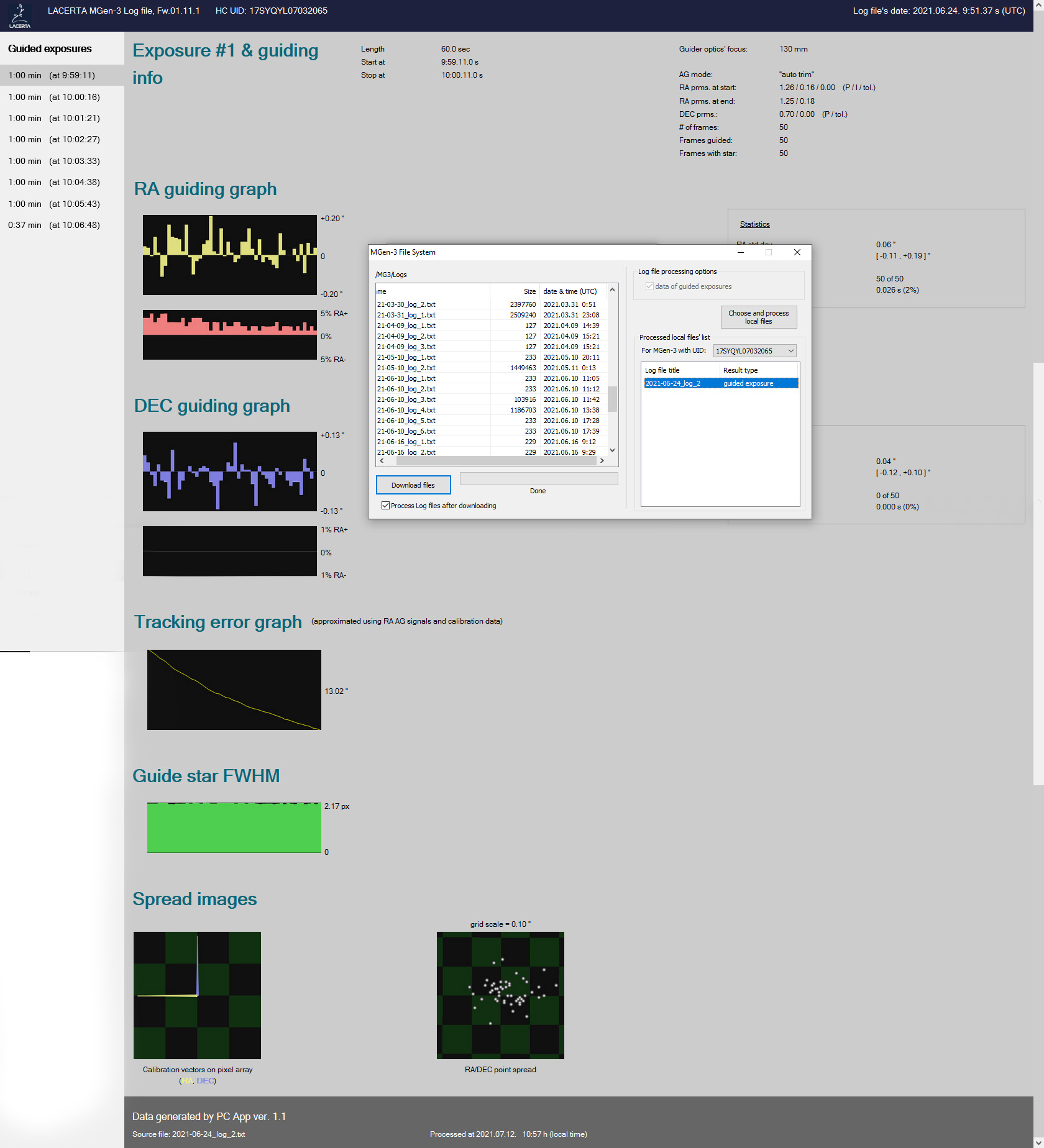This screenshot has width=1044, height=1148.
Task: Sort by date & time (UTC) column
Action: coord(570,291)
